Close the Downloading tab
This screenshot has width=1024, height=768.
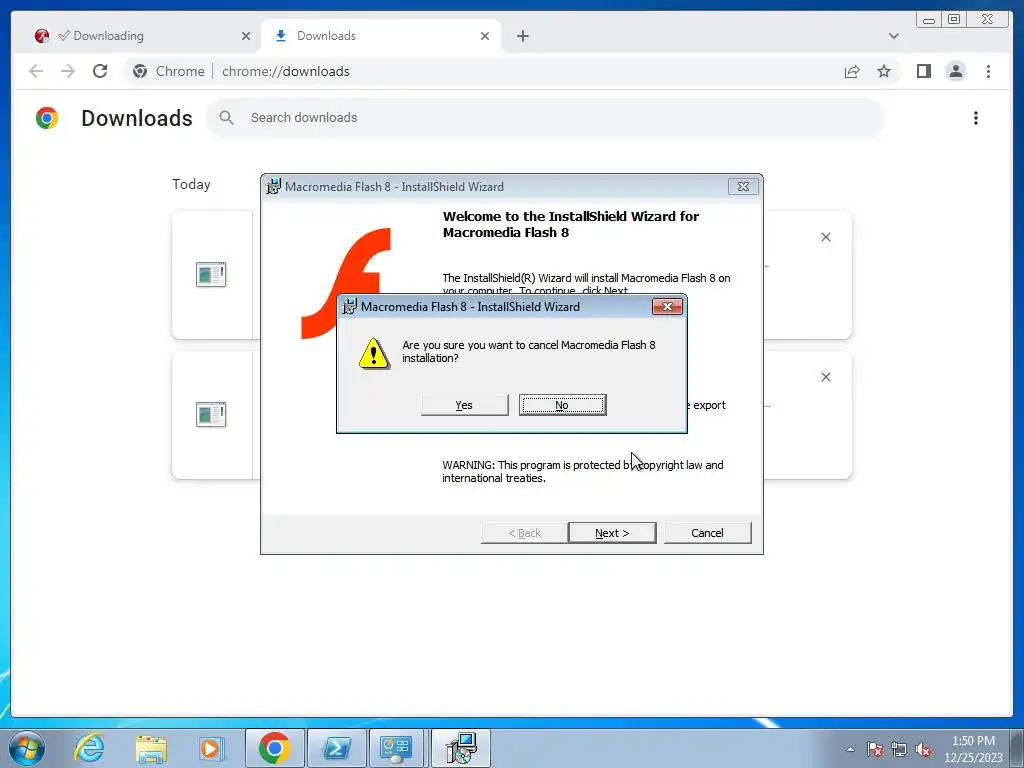pos(246,36)
